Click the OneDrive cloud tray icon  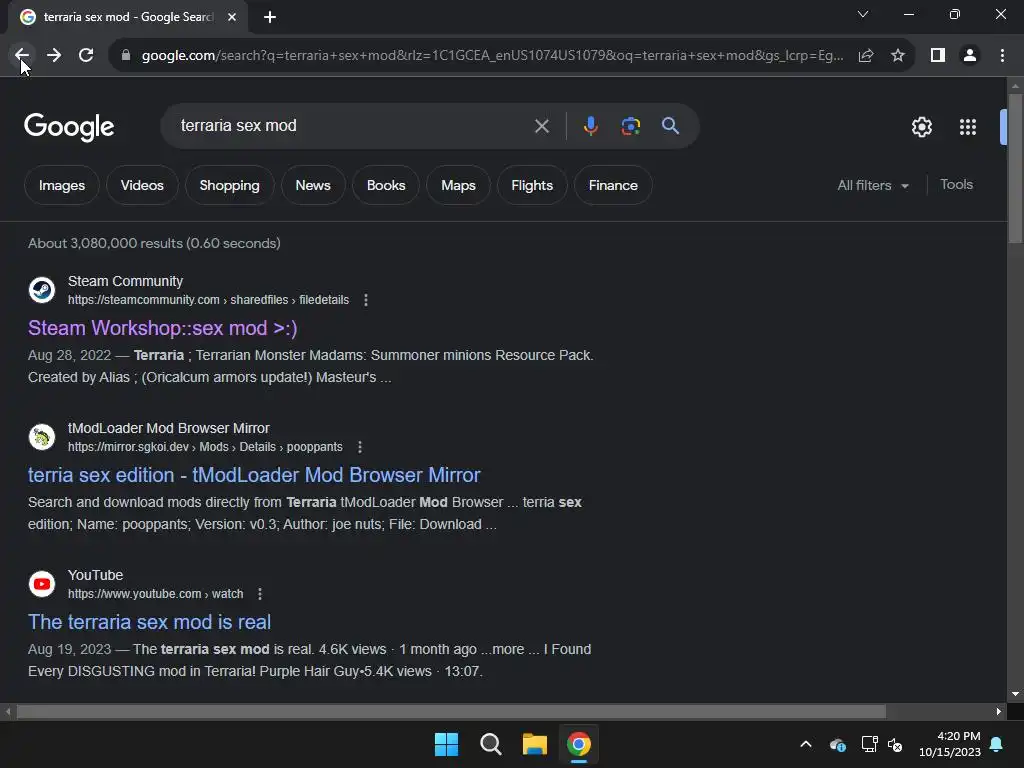click(x=837, y=744)
